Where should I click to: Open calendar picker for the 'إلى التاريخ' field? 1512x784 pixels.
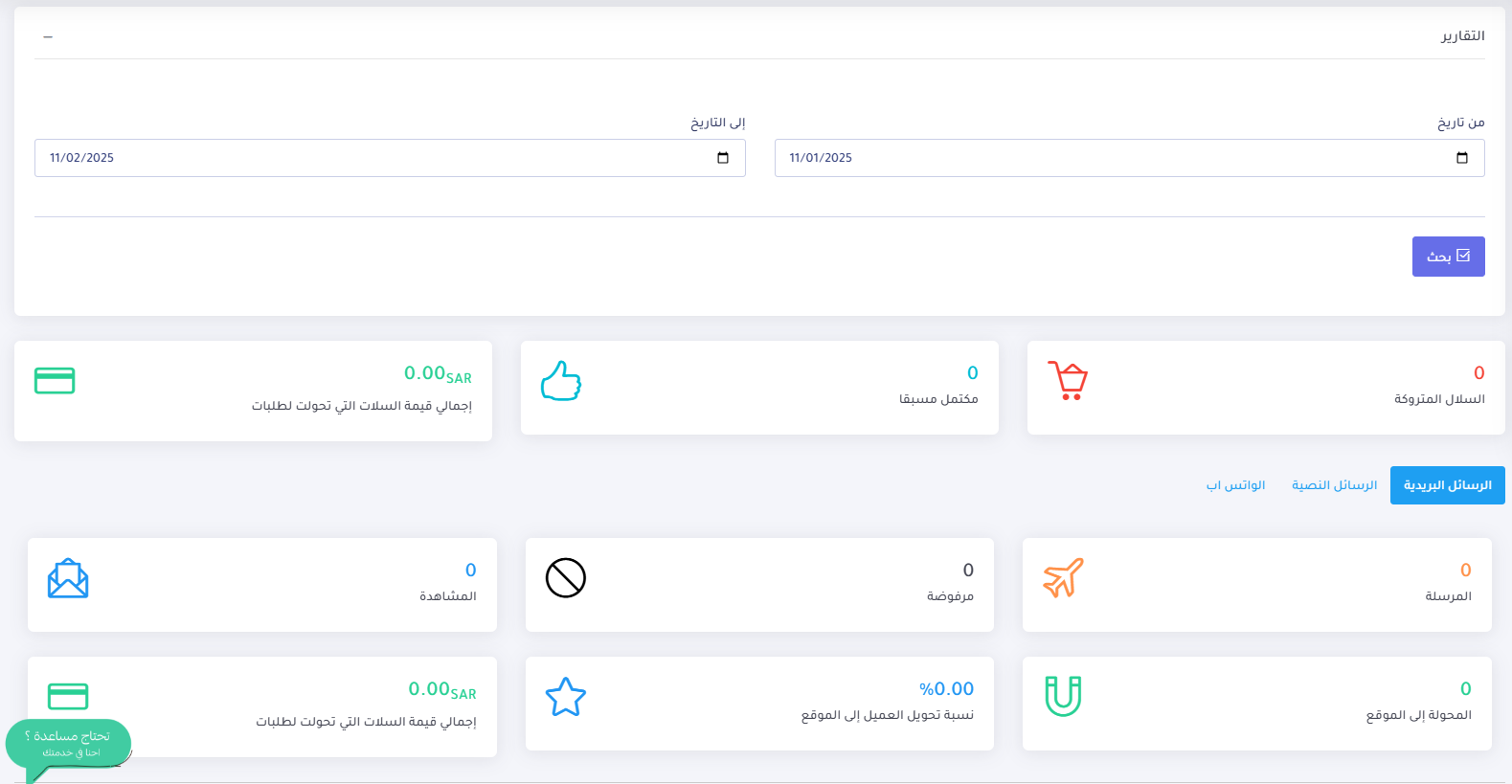[x=723, y=158]
